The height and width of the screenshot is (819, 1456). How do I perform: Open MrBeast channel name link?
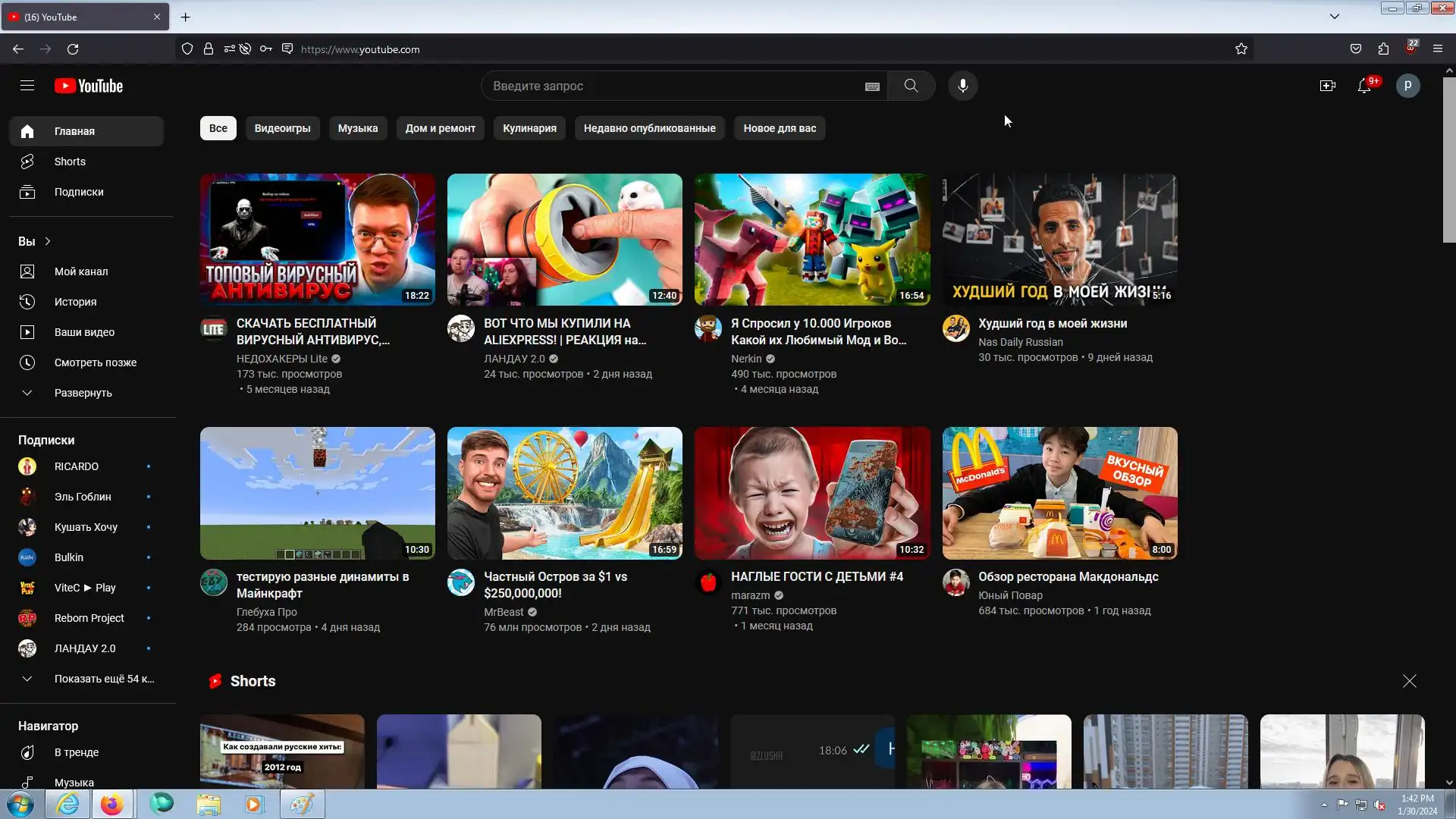pyautogui.click(x=504, y=612)
